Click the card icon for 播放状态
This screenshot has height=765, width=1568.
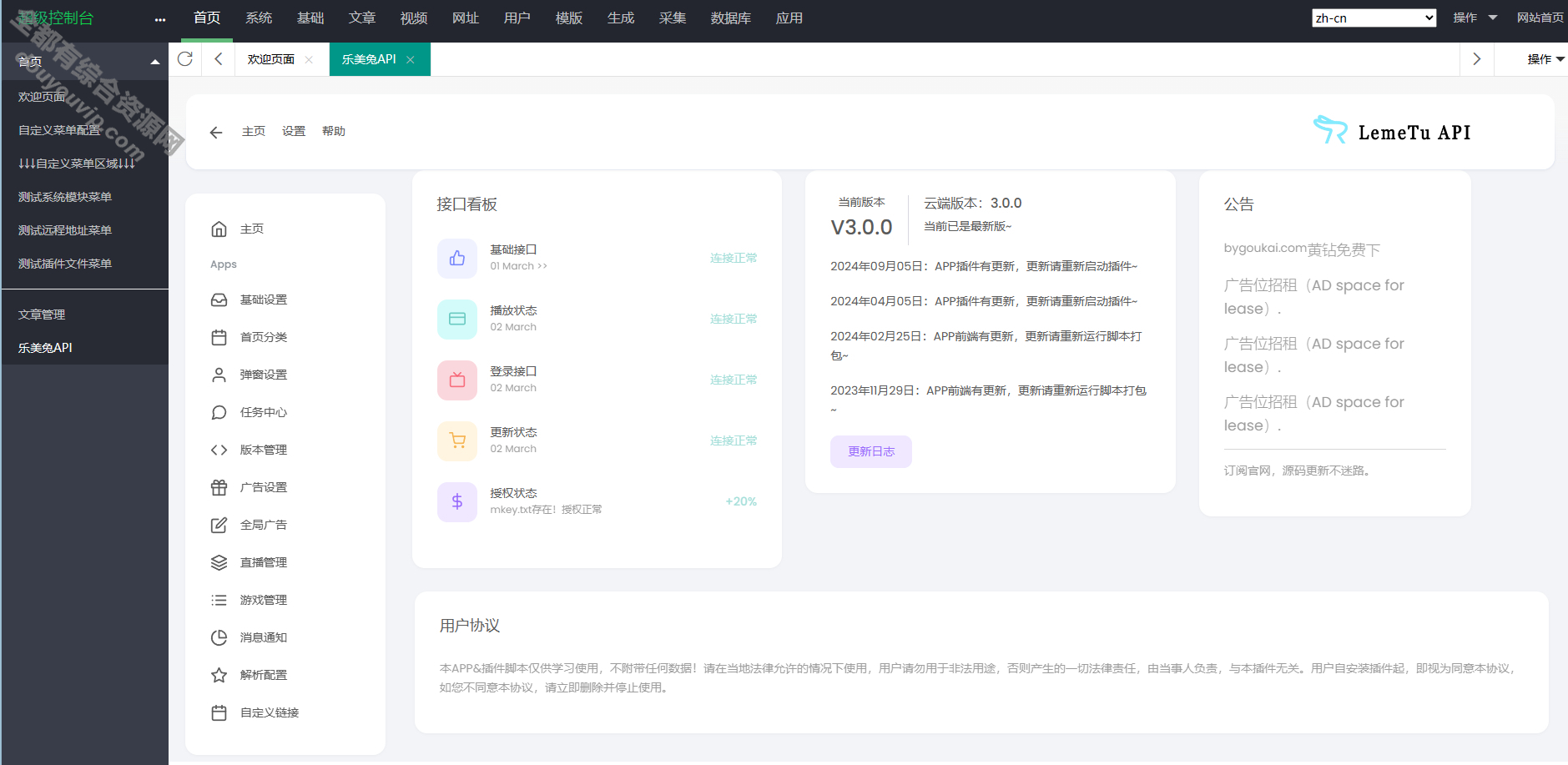point(457,319)
